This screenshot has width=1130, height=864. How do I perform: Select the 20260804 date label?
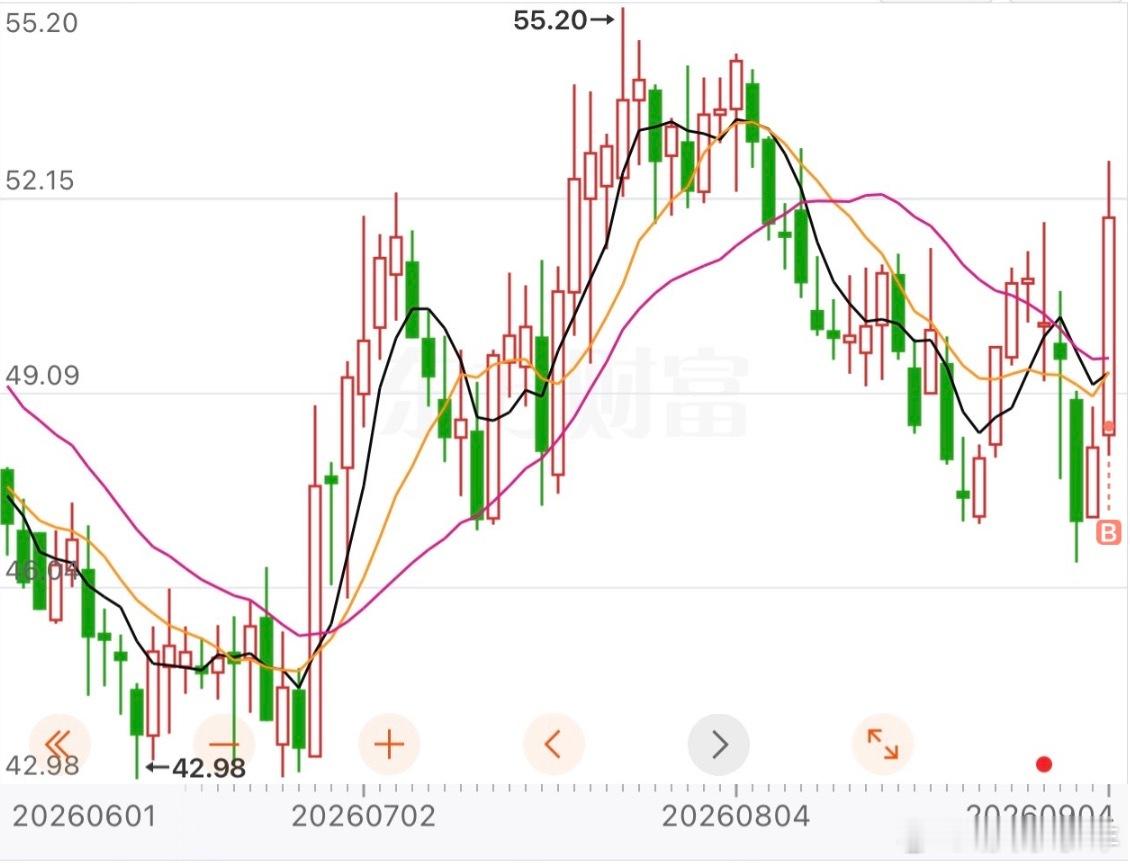[736, 816]
